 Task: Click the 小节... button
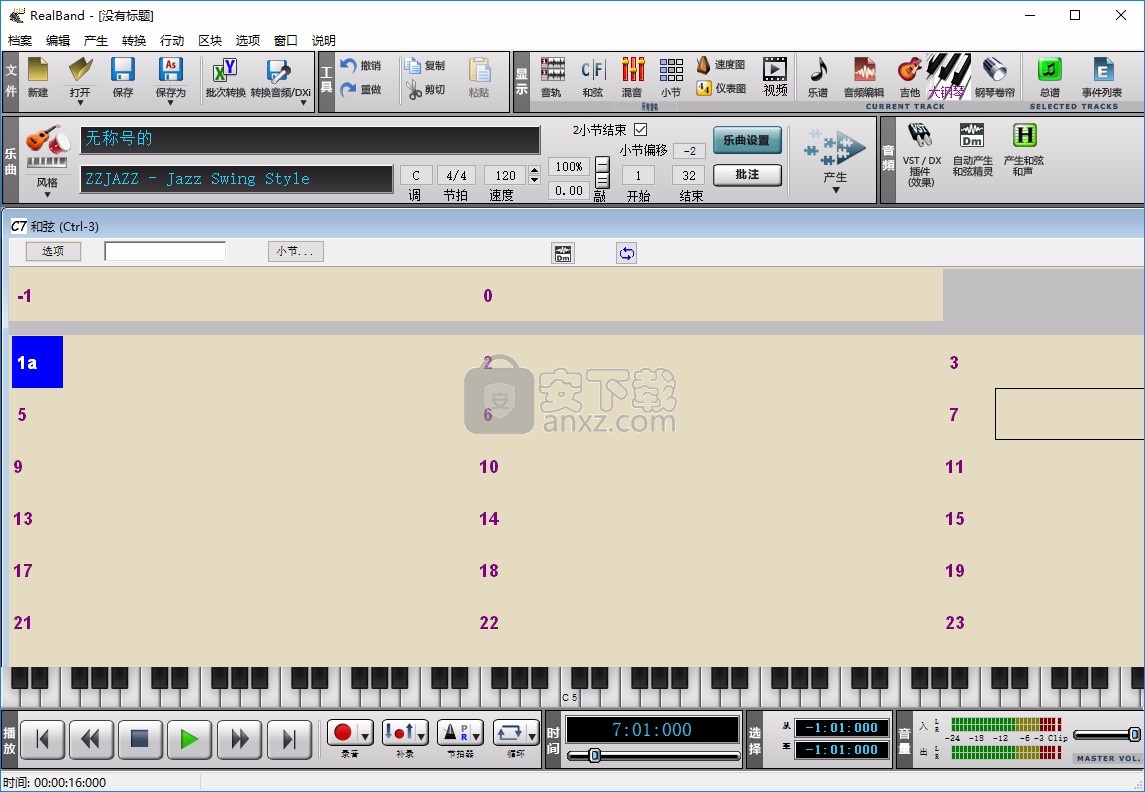click(296, 251)
